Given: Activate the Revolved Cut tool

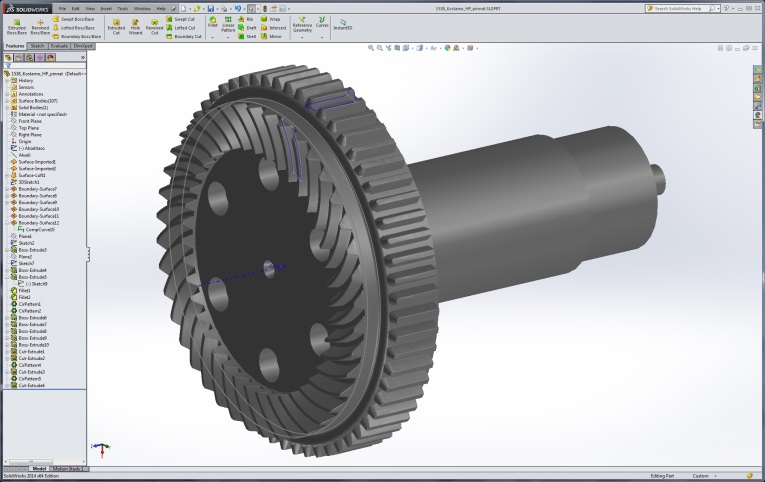Looking at the screenshot, I should (154, 27).
